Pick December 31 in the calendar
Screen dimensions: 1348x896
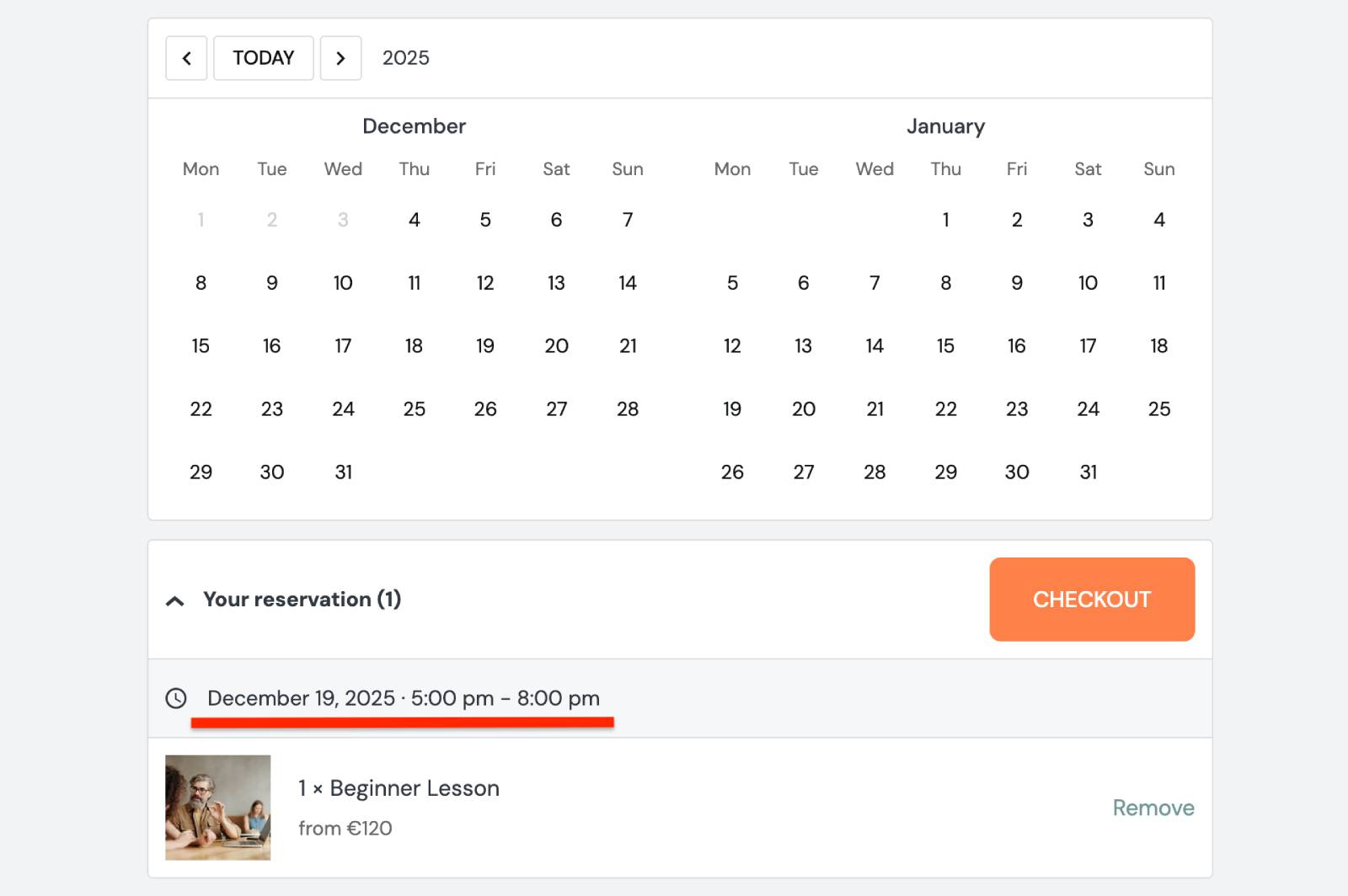click(343, 472)
